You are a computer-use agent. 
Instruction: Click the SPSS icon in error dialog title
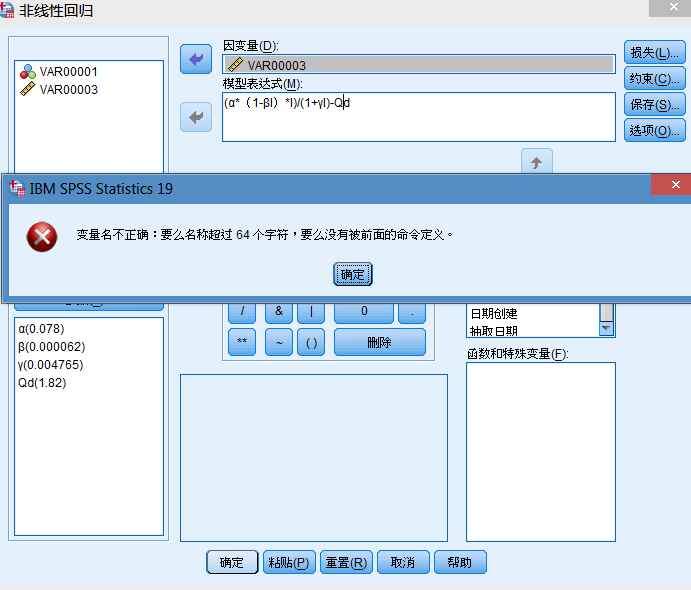17,189
